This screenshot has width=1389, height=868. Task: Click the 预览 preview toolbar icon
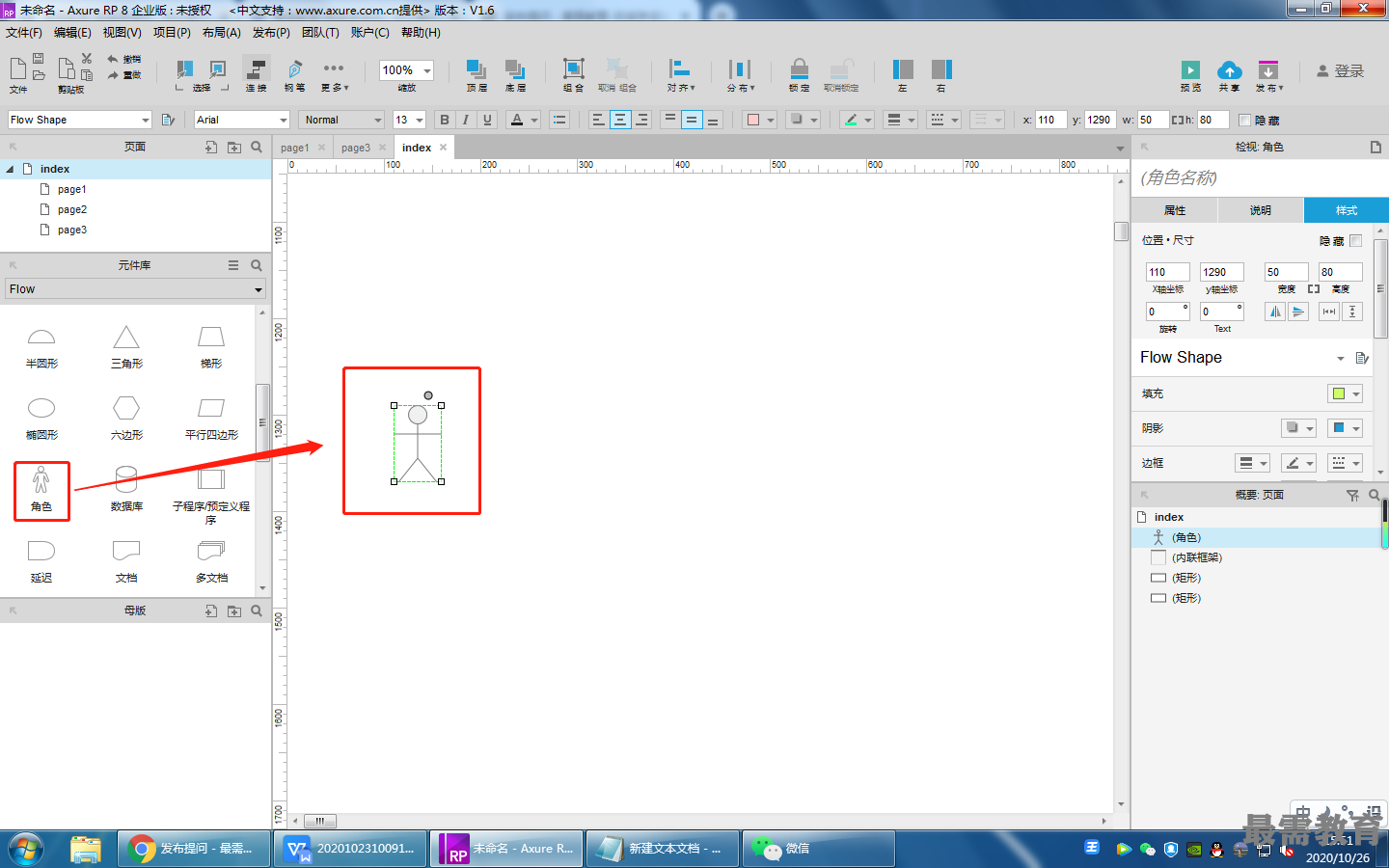(x=1191, y=75)
